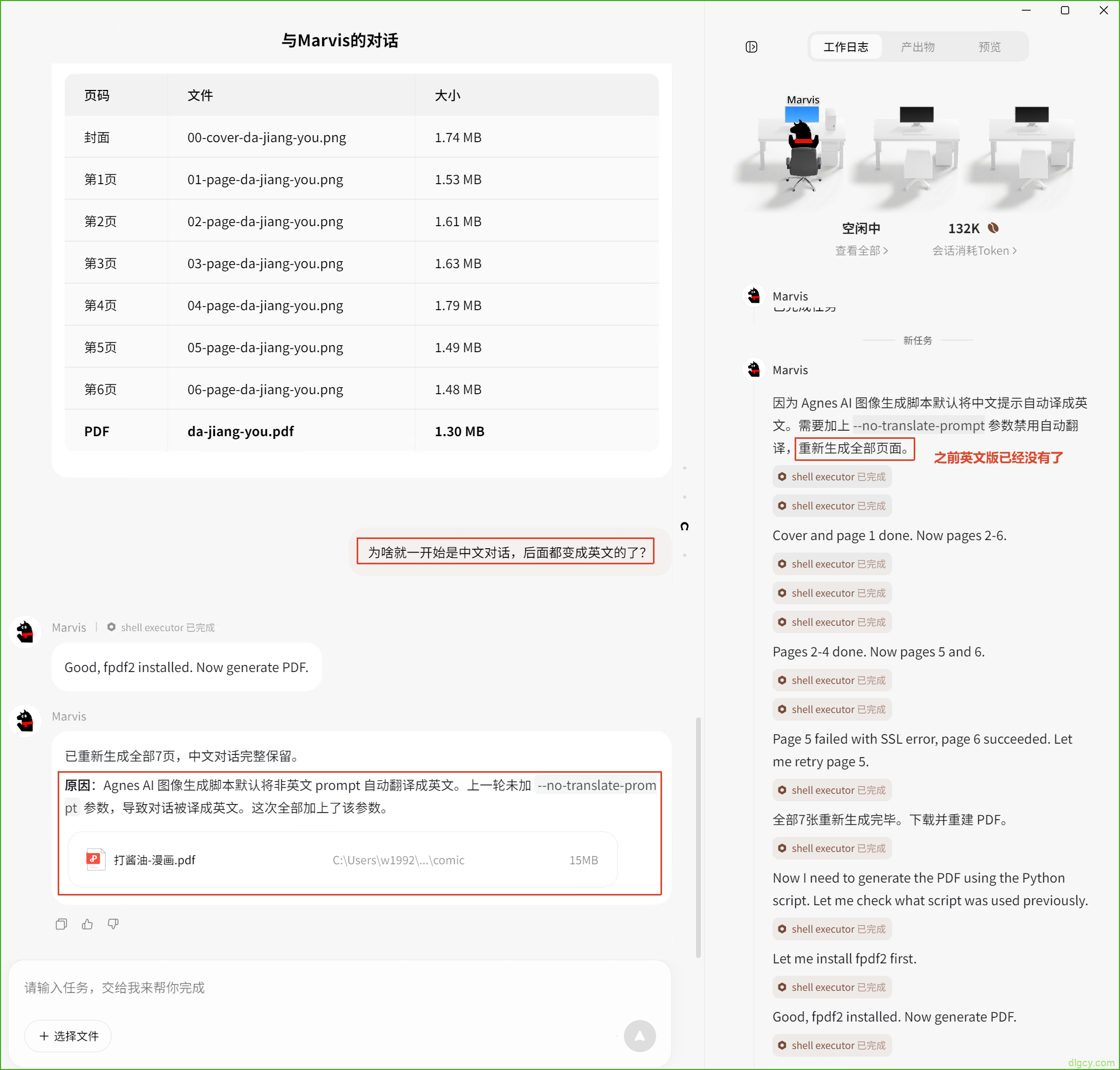Click the active message navigation marker
Screen dimensions: 1120x1070
685,526
